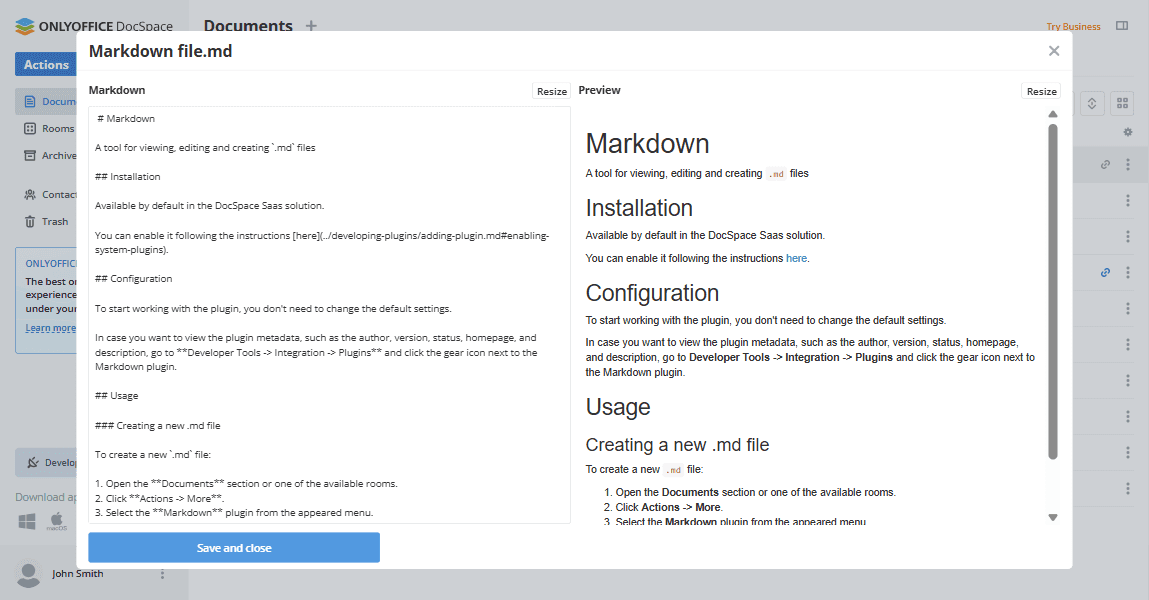The image size is (1149, 600).
Task: Click the '## Configuration' line in the editor
Action: tap(133, 279)
